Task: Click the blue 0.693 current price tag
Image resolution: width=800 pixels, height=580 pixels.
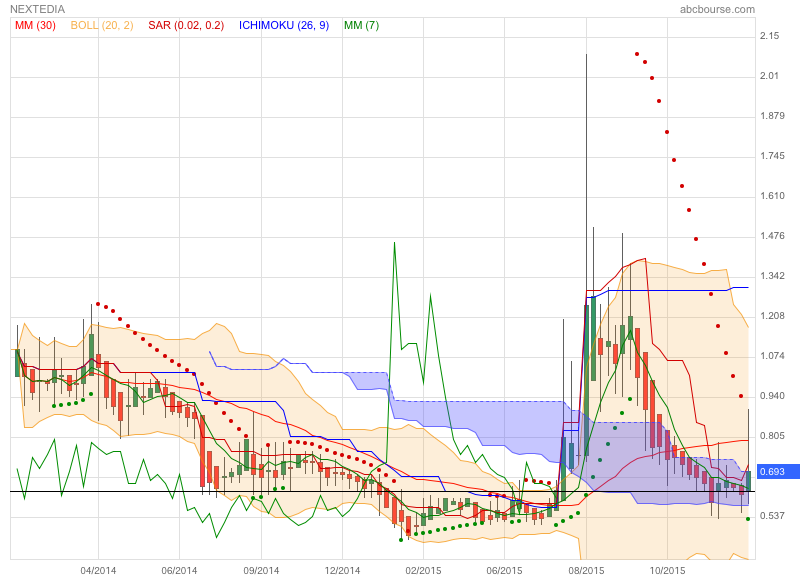Action: (x=778, y=471)
